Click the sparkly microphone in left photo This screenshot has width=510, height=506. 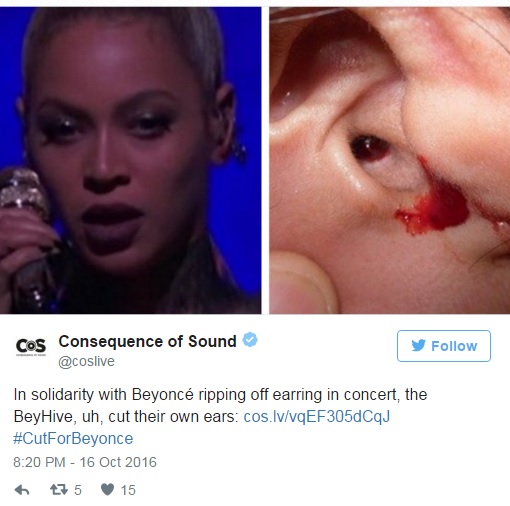23,200
